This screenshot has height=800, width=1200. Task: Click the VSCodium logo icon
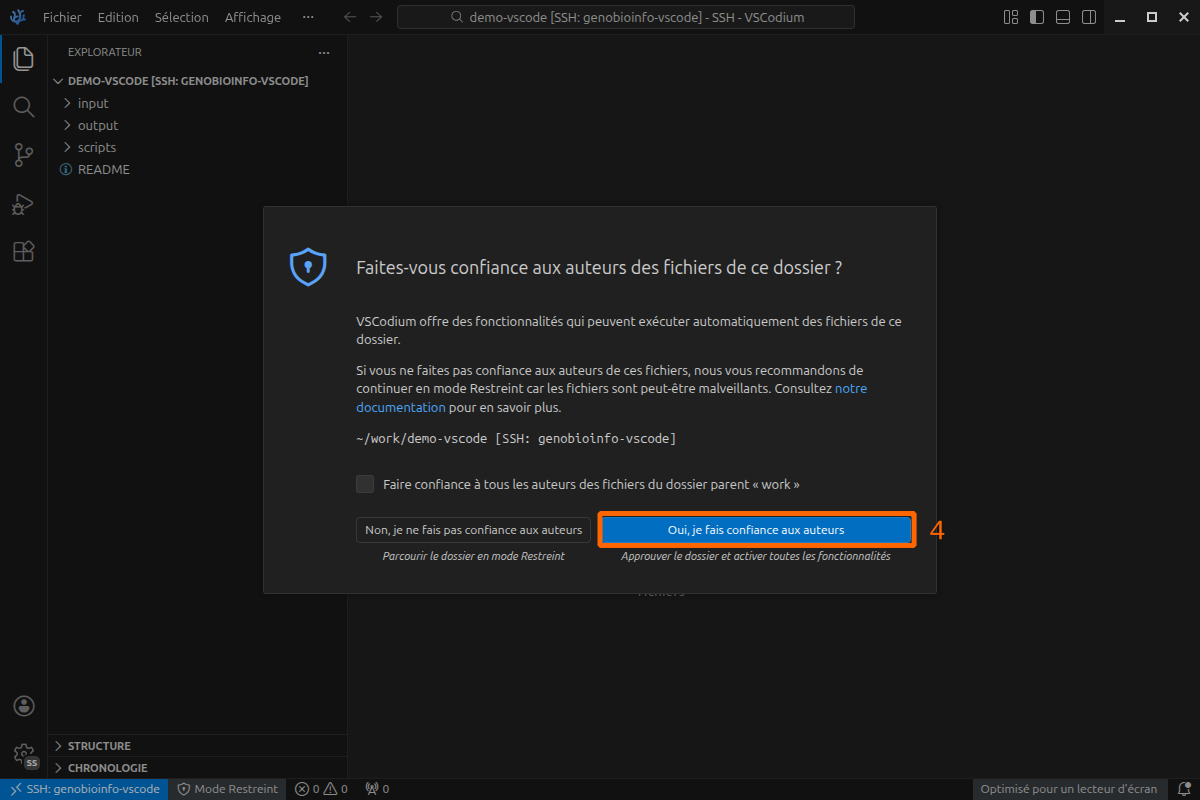coord(18,17)
